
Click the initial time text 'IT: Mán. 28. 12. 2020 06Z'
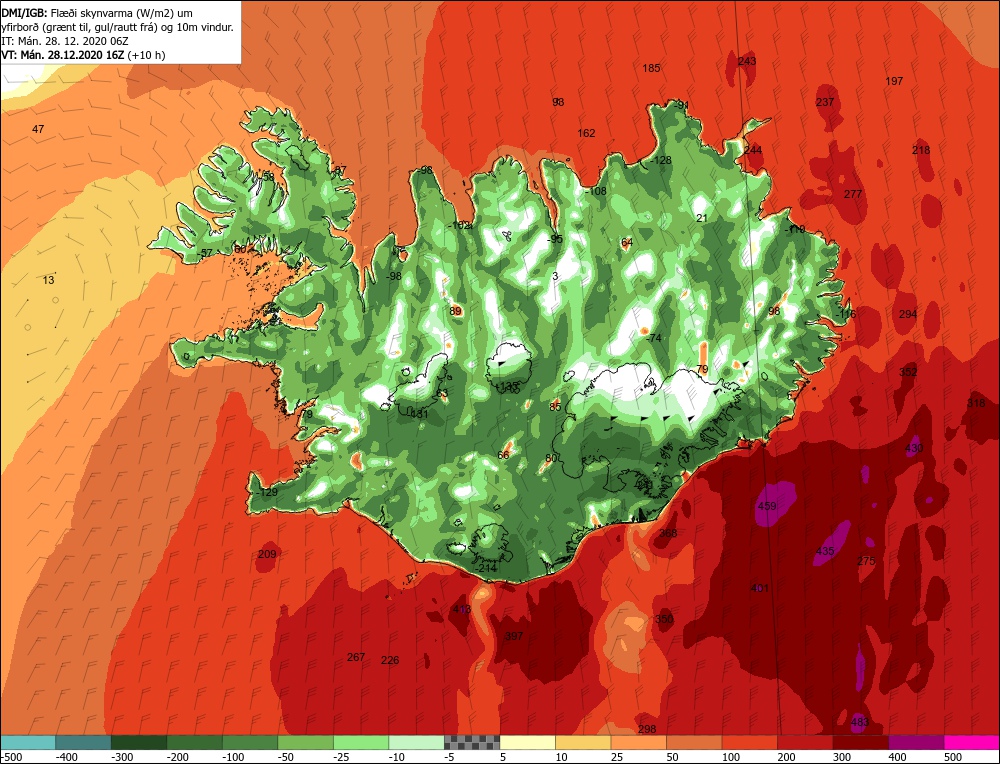tap(65, 41)
